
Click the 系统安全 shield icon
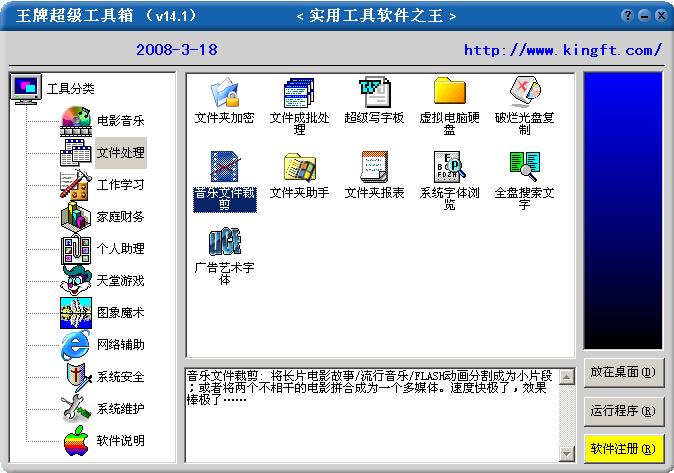point(78,377)
